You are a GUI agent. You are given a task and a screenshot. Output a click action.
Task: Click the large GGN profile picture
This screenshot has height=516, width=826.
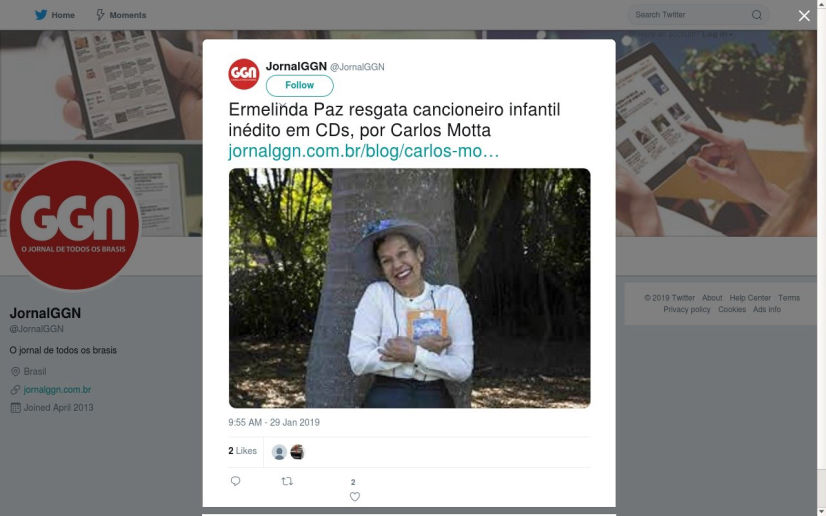click(x=74, y=225)
